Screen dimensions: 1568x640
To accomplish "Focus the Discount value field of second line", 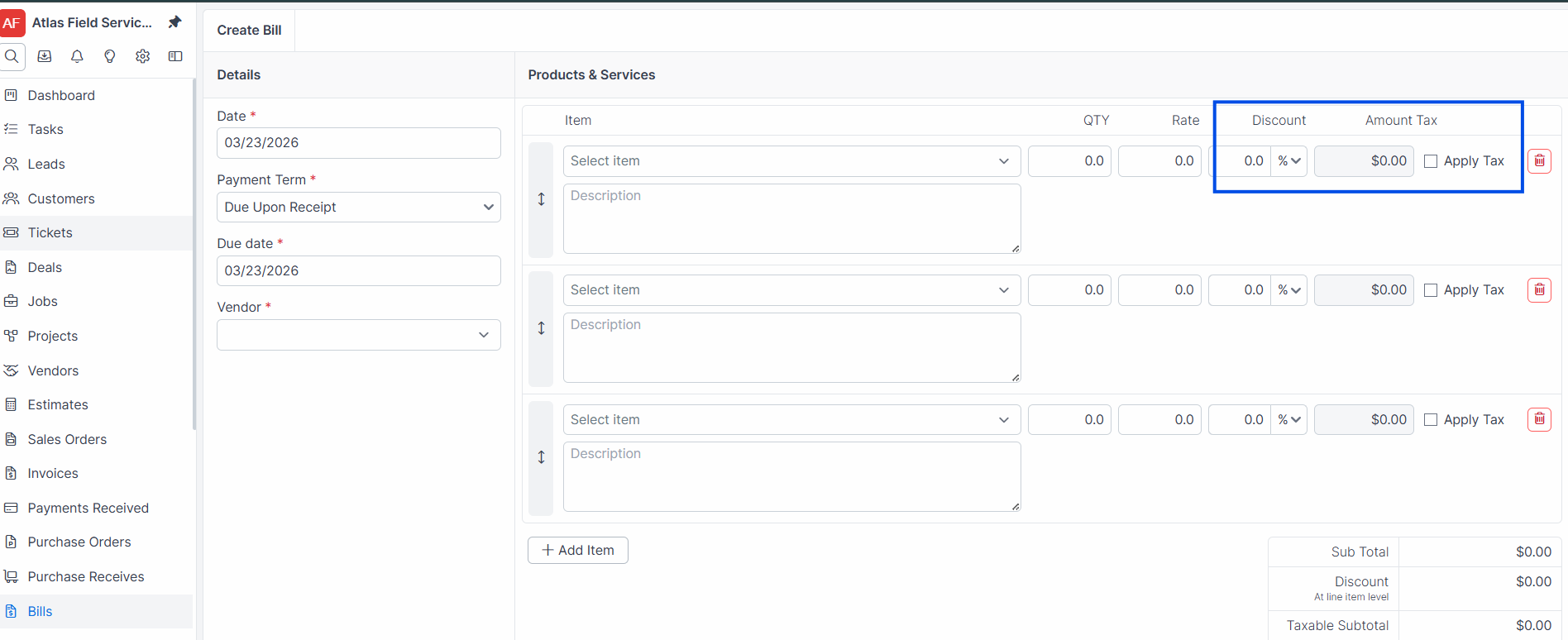I will click(1240, 290).
